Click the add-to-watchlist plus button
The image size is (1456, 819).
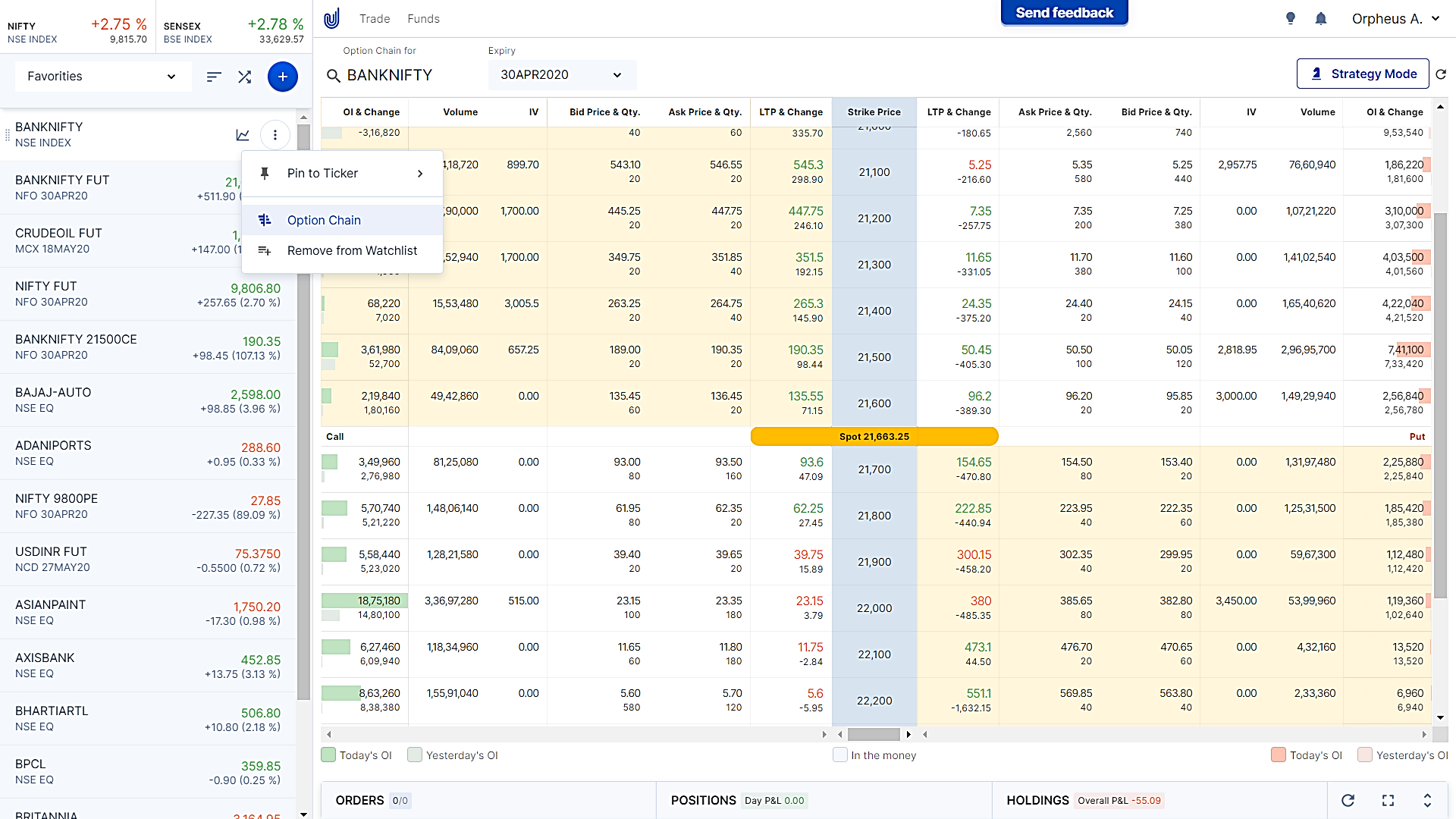point(282,77)
